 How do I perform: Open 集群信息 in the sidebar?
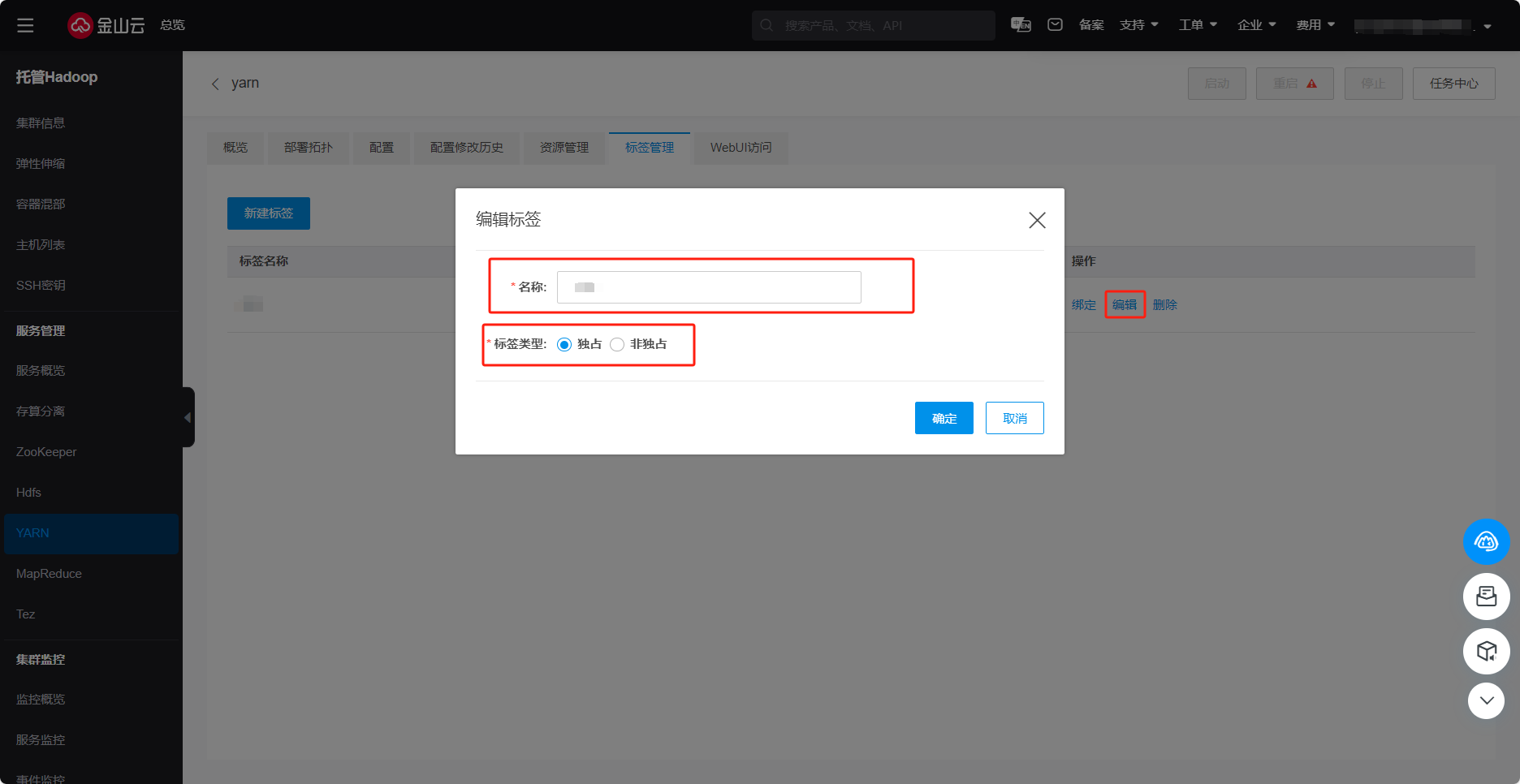41,123
